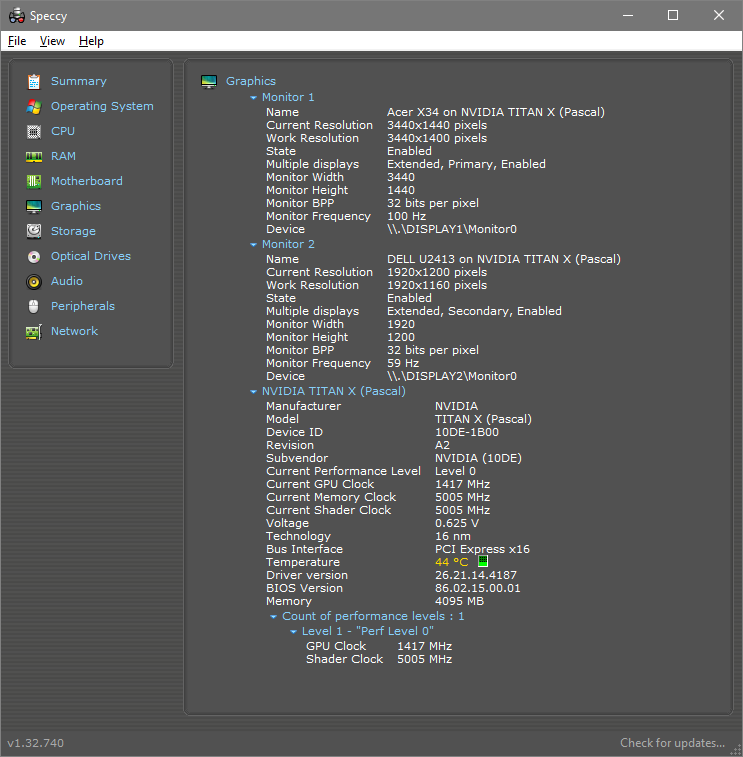Click the Summary clipboard icon

(34, 82)
